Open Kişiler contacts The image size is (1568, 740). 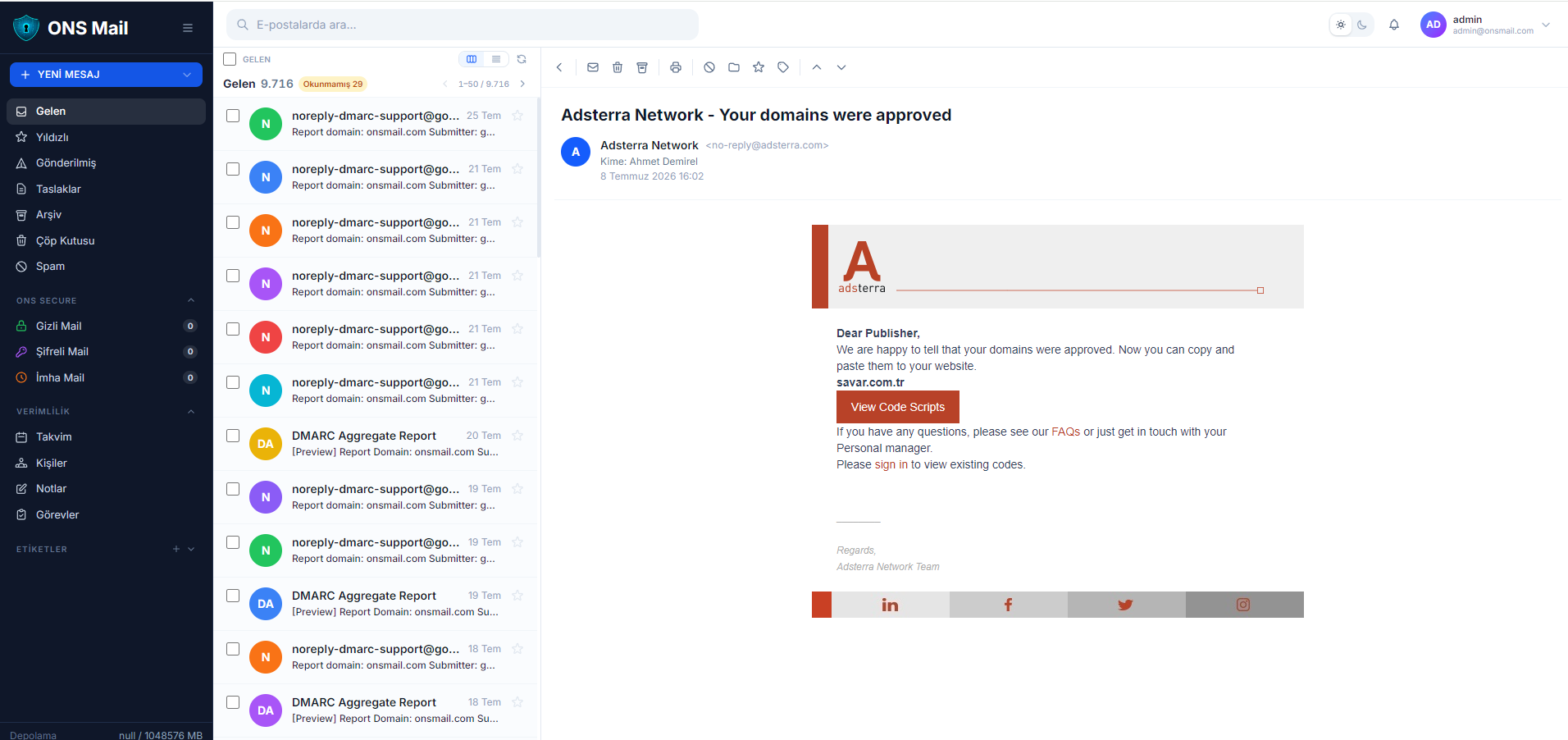[106, 463]
